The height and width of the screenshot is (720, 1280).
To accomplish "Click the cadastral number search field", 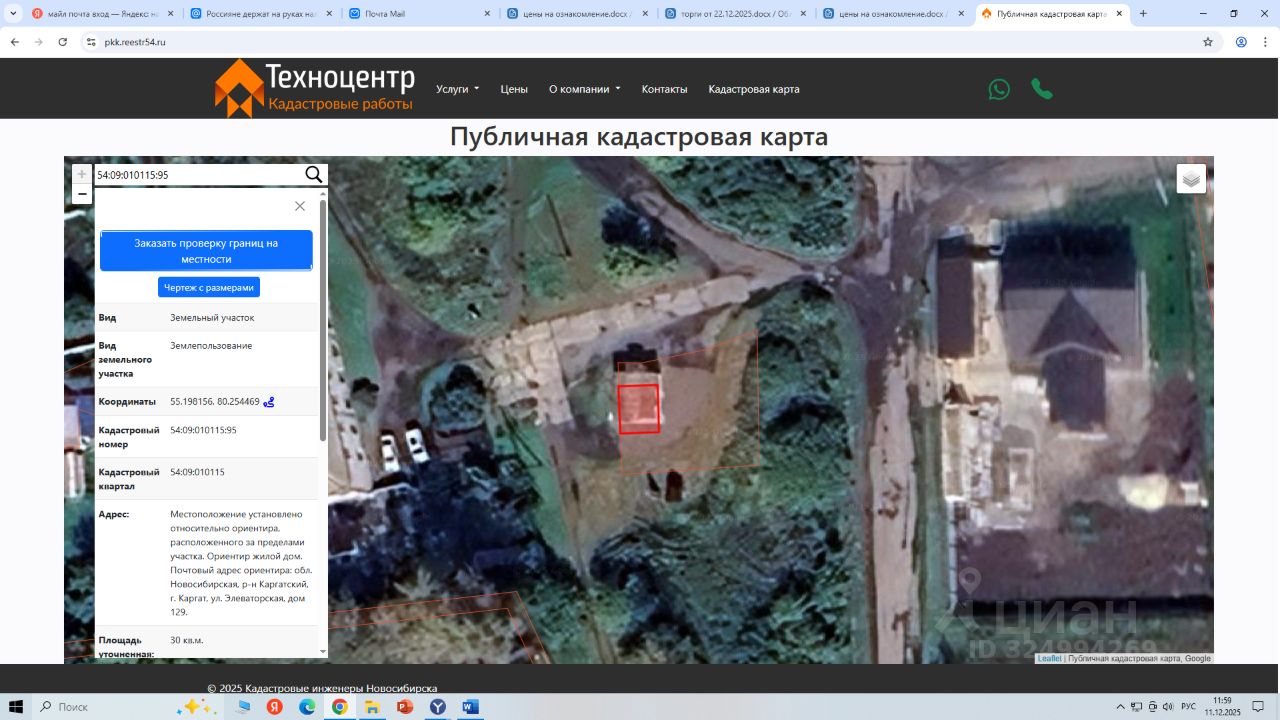I will pyautogui.click(x=198, y=175).
